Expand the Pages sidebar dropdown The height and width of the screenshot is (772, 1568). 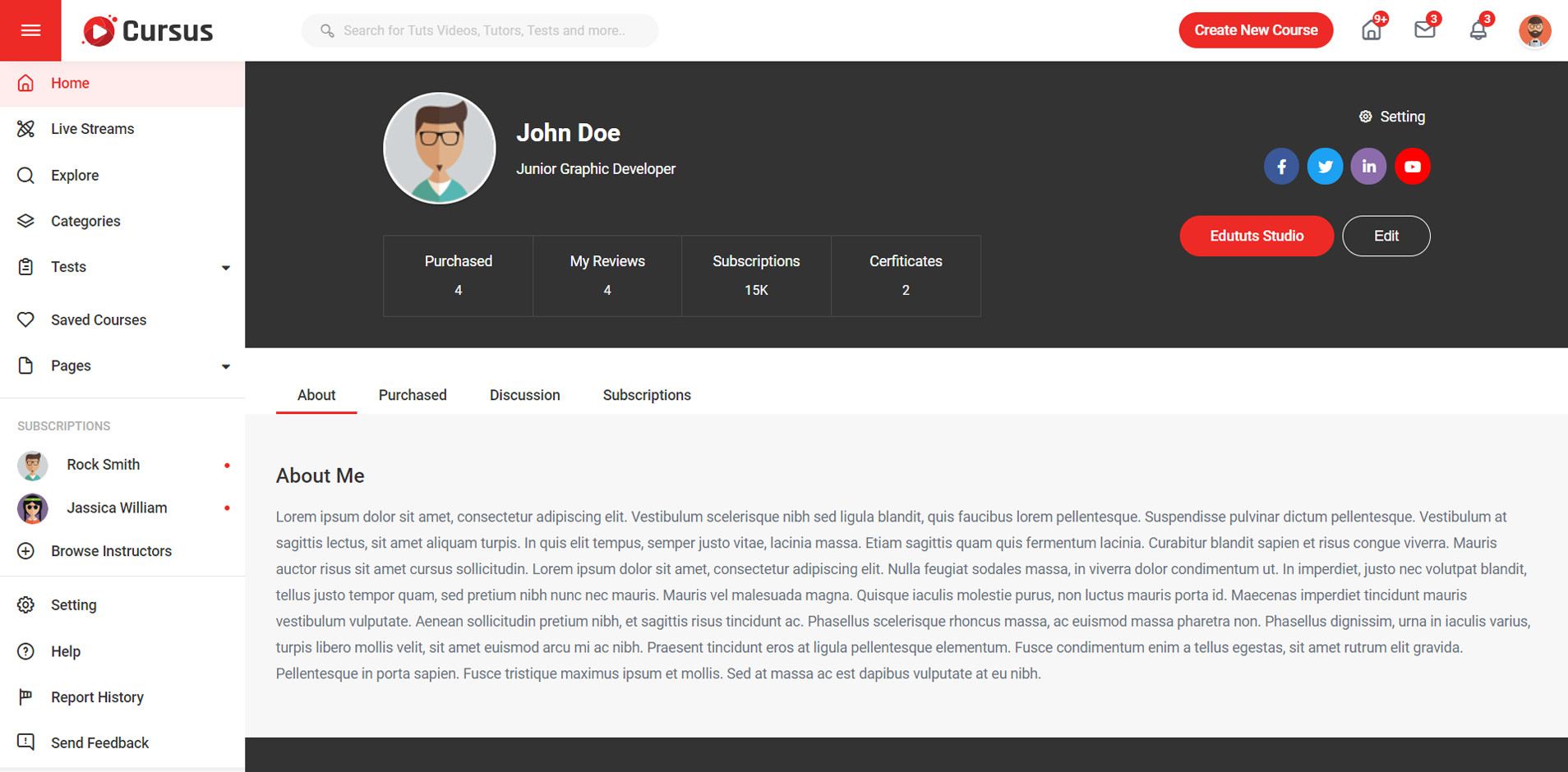[x=122, y=365]
